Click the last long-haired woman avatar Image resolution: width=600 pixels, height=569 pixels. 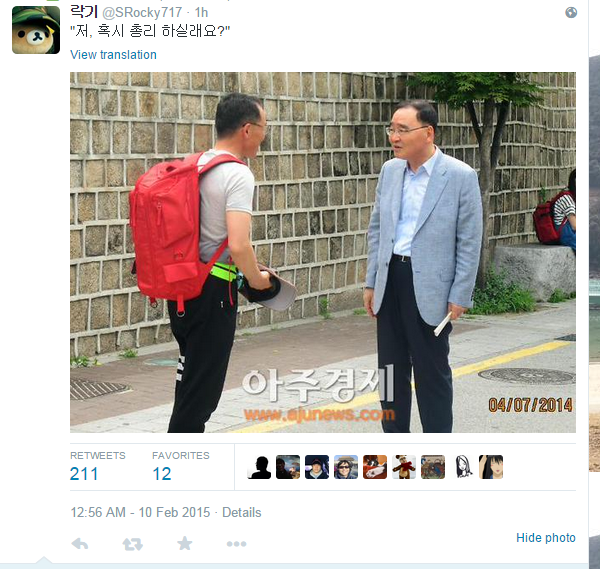pos(491,467)
